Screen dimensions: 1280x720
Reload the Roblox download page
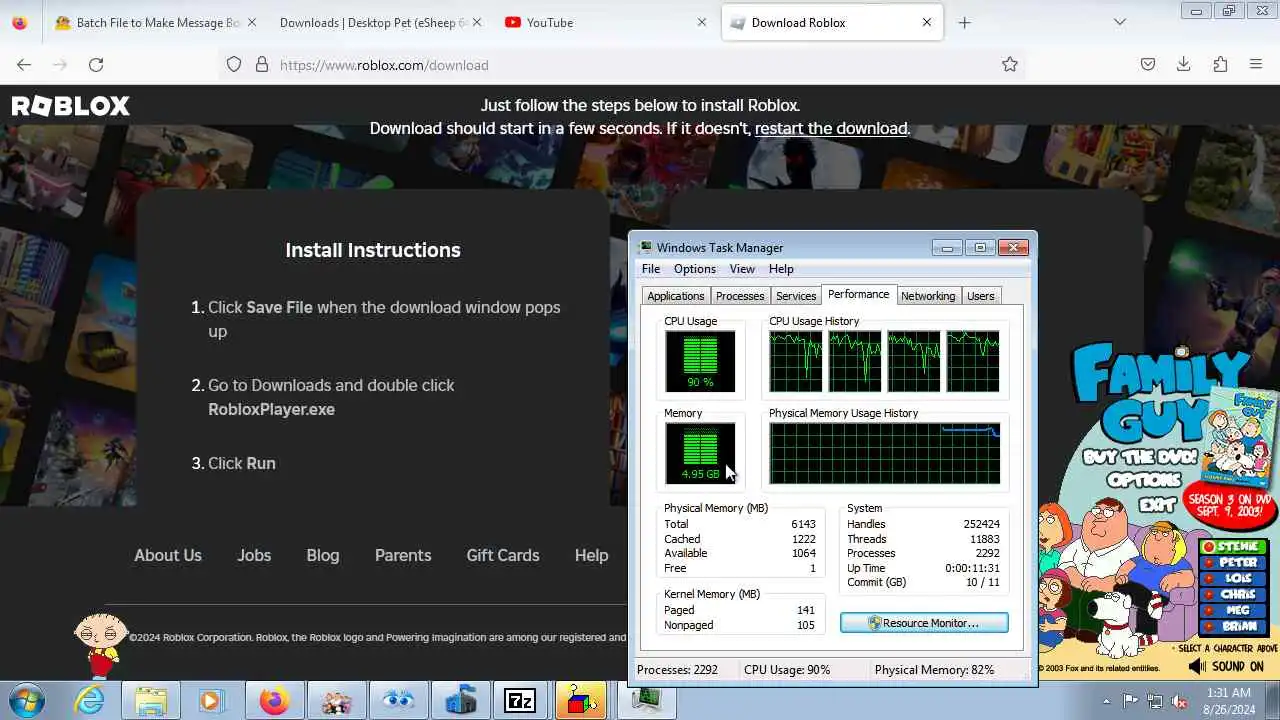pyautogui.click(x=96, y=65)
